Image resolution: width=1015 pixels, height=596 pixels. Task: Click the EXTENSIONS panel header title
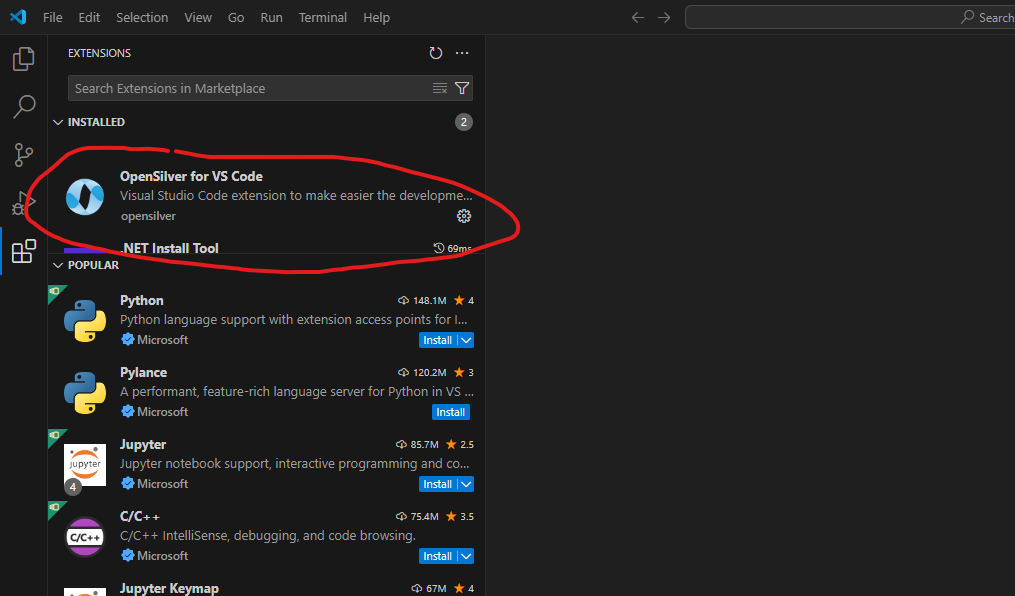click(x=99, y=53)
